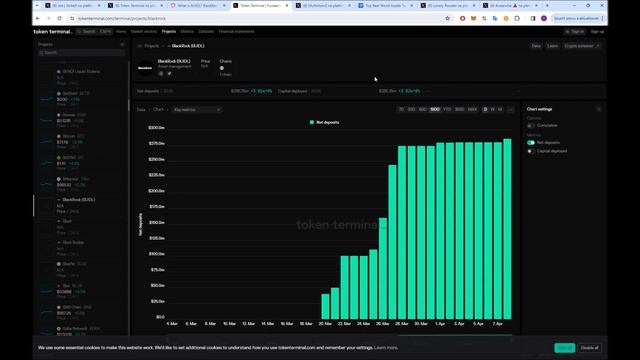This screenshot has height=360, width=640.
Task: Select the 365D time range
Action: 459,109
